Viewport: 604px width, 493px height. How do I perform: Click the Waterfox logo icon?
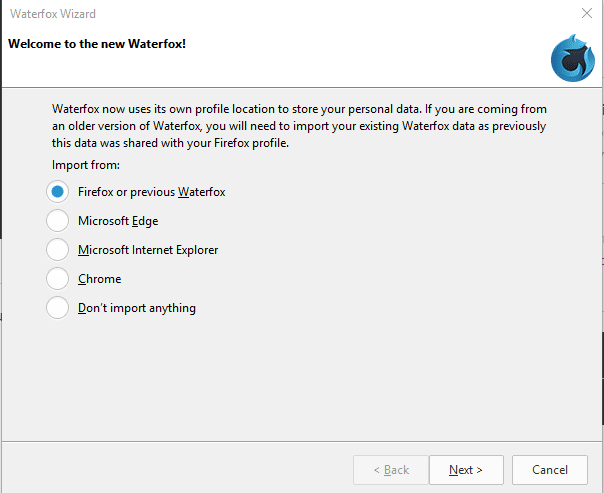tap(573, 58)
